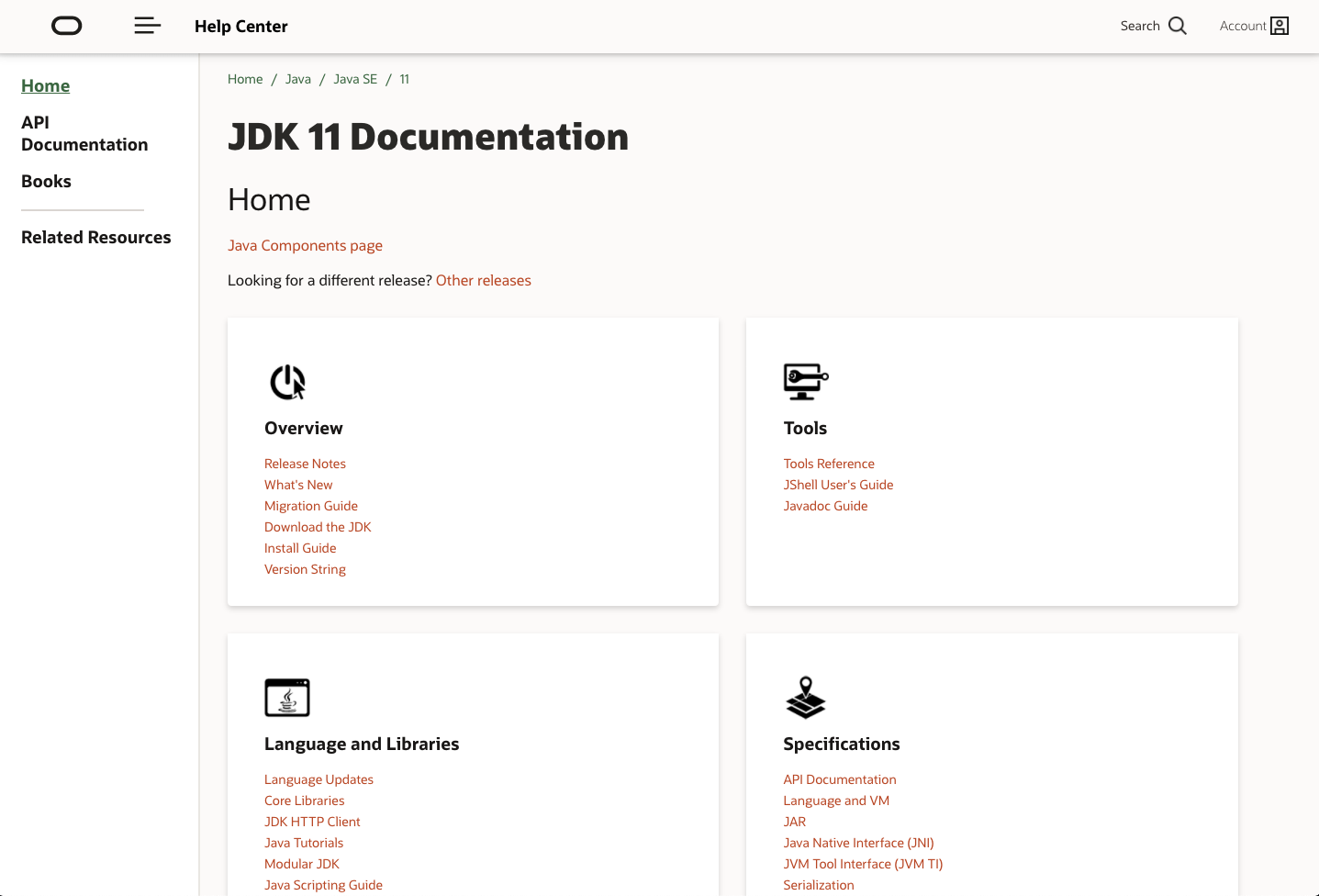Image resolution: width=1319 pixels, height=896 pixels.
Task: Click the Overview power-cursor icon
Action: (x=287, y=382)
